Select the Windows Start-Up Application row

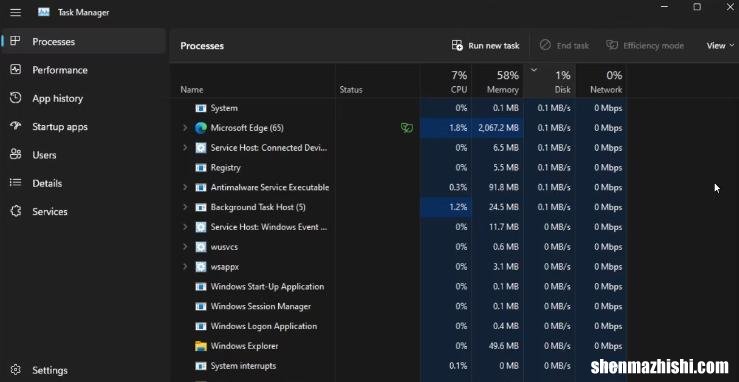(398, 286)
